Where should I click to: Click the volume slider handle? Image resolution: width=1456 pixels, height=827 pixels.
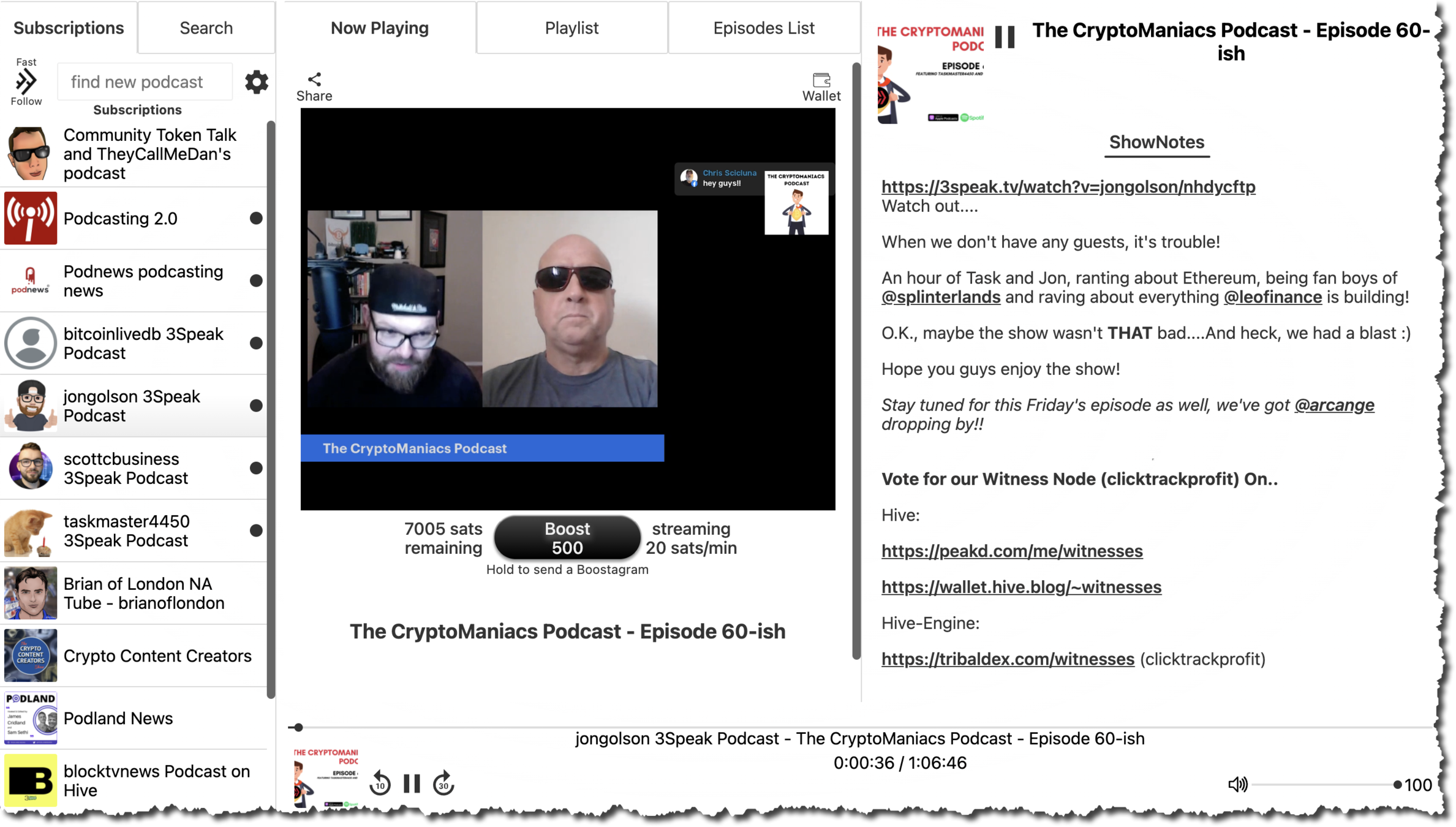pyautogui.click(x=1397, y=784)
